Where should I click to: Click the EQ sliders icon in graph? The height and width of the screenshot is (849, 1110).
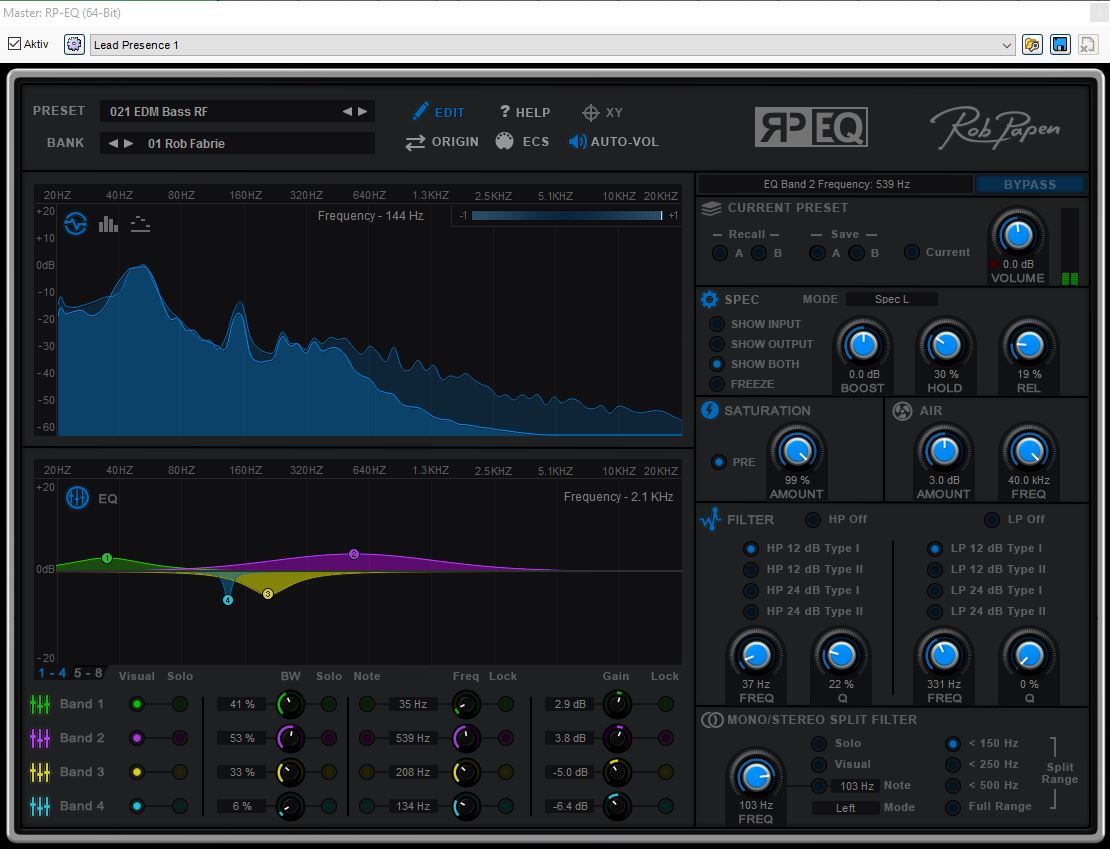click(x=77, y=498)
